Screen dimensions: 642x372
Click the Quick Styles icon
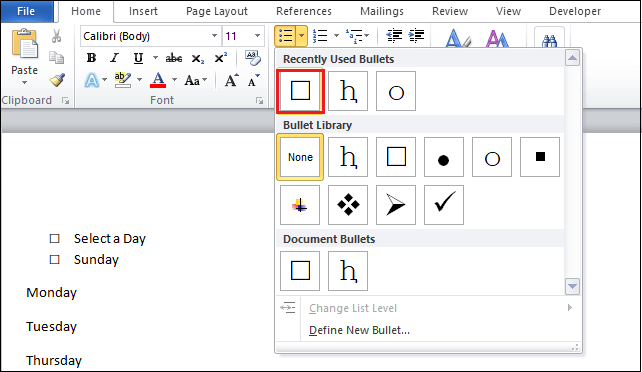(458, 38)
